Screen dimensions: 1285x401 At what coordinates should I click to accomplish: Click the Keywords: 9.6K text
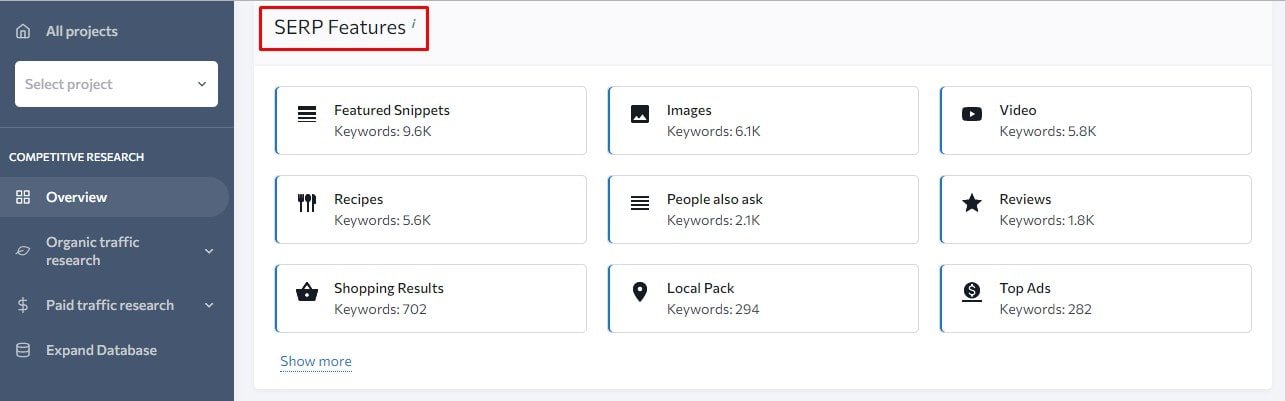[383, 131]
